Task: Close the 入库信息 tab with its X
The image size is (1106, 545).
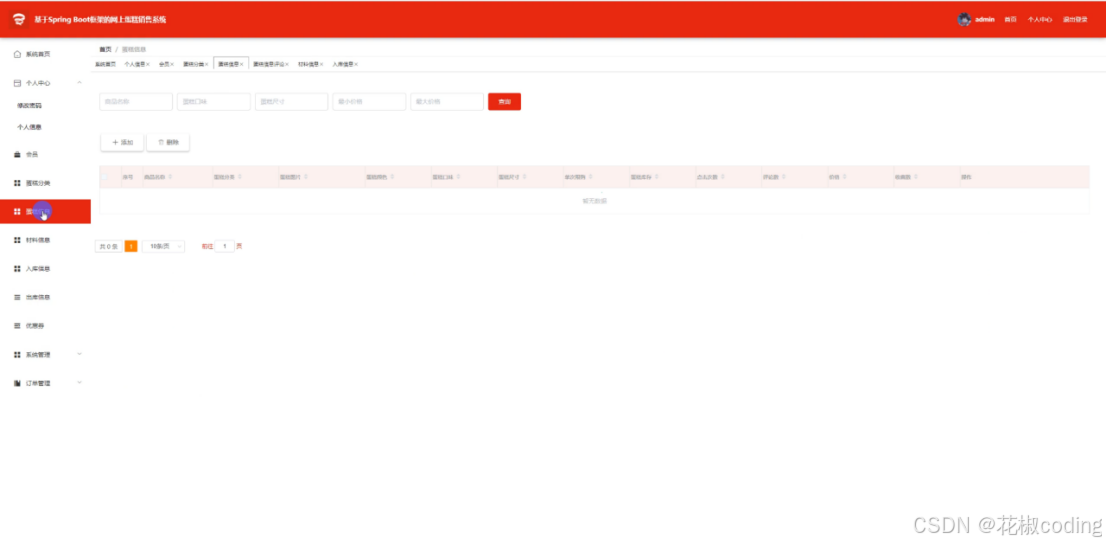Action: [x=356, y=64]
